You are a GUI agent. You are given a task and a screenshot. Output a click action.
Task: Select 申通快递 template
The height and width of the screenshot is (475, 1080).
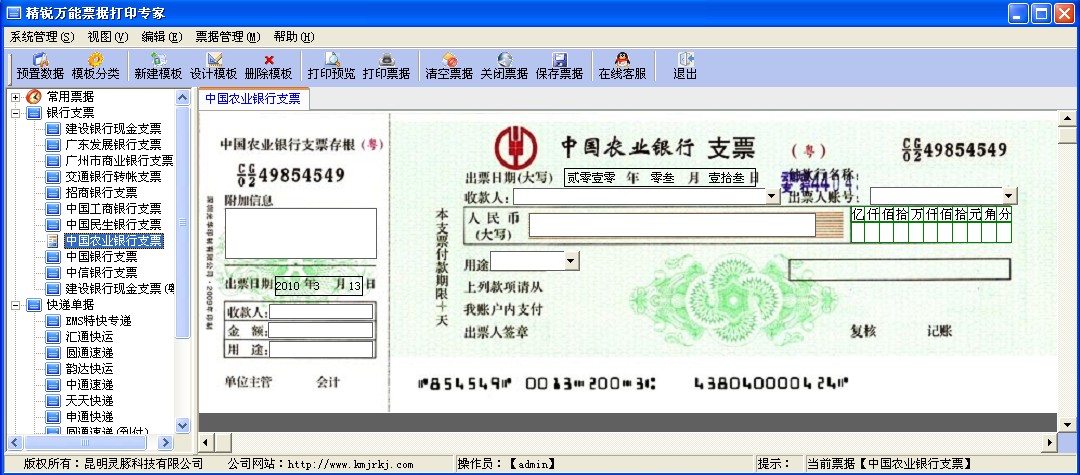90,416
